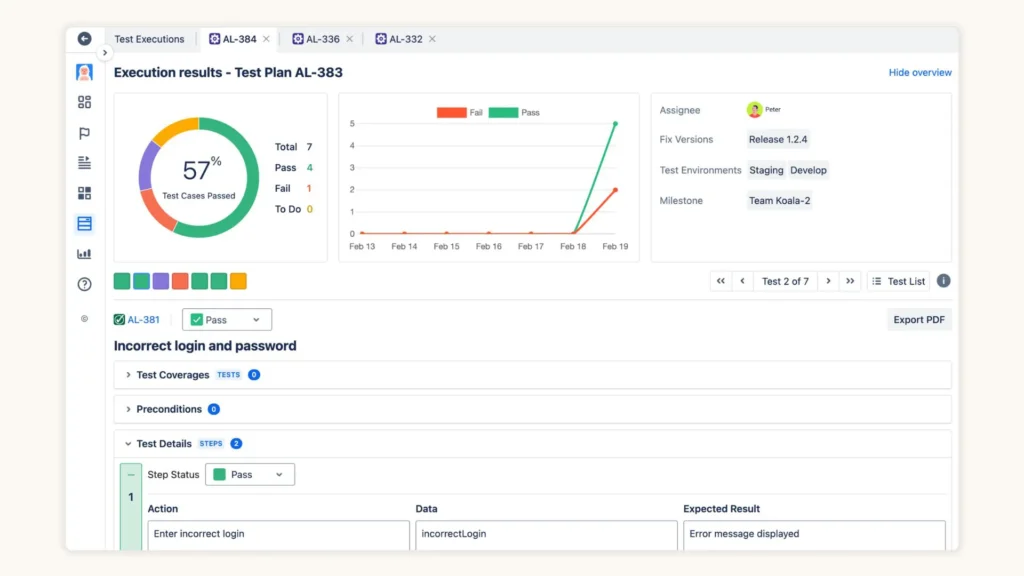The width and height of the screenshot is (1024, 576).
Task: Expand the sidebar with the chevron toggle
Action: [104, 53]
